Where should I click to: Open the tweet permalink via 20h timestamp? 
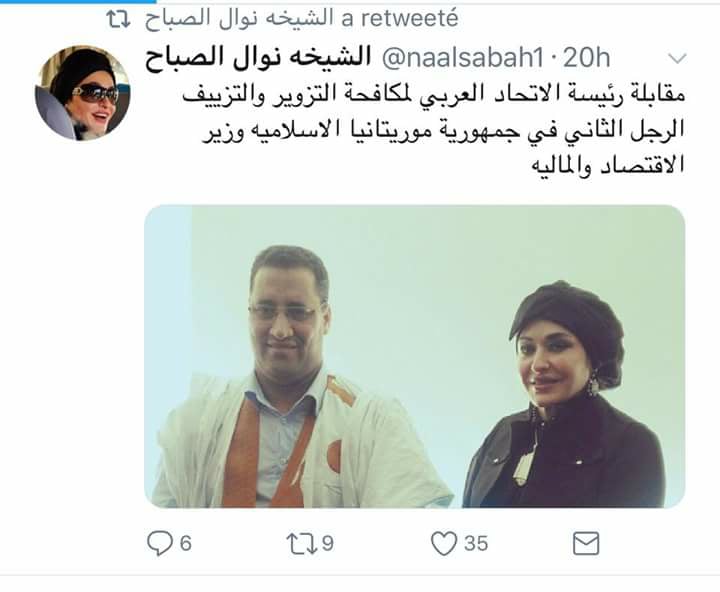point(586,58)
